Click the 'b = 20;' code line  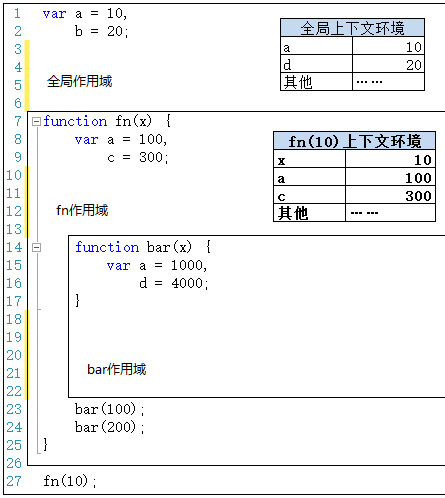click(x=102, y=31)
